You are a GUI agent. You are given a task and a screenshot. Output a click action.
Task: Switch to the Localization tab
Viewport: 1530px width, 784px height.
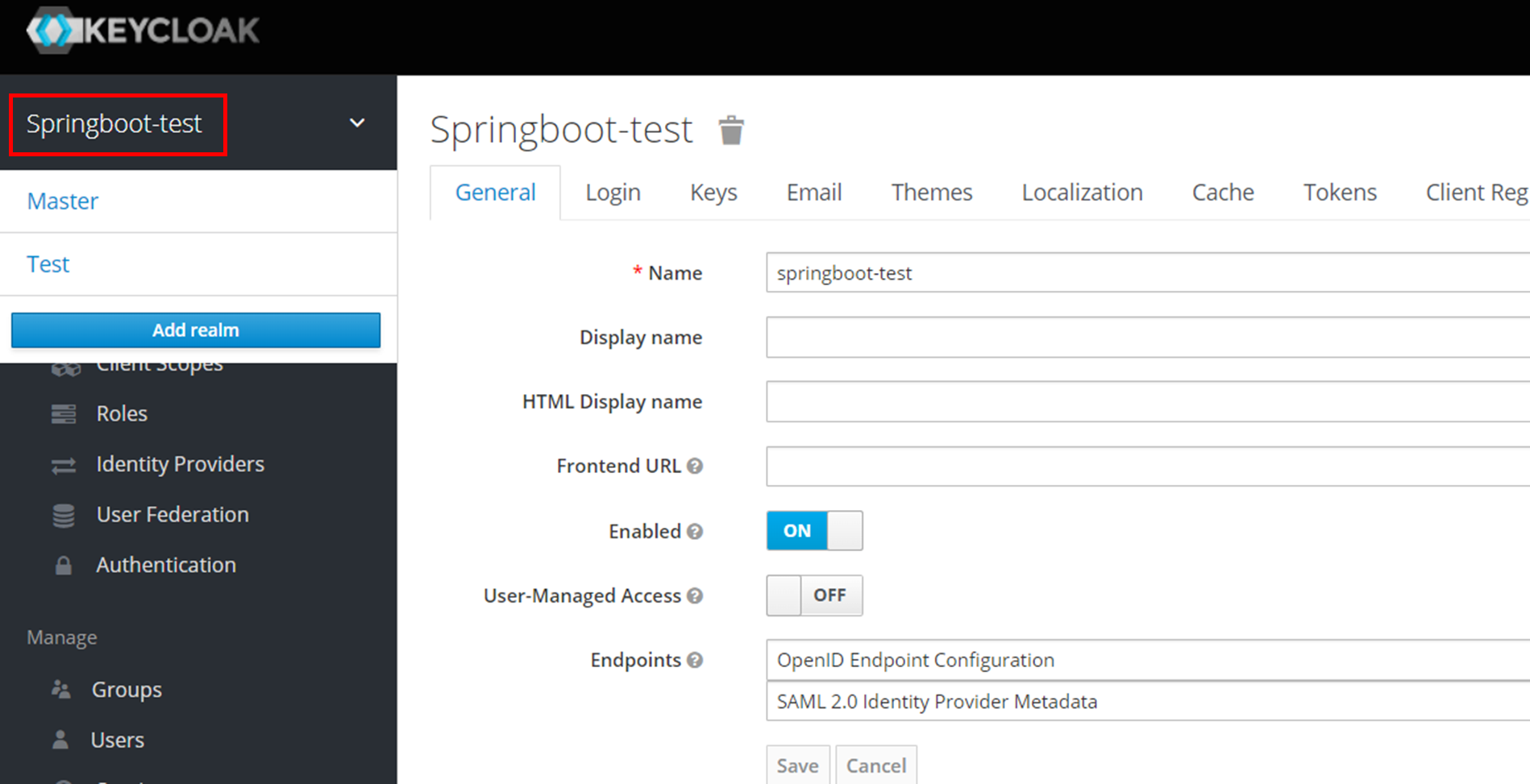[1082, 193]
